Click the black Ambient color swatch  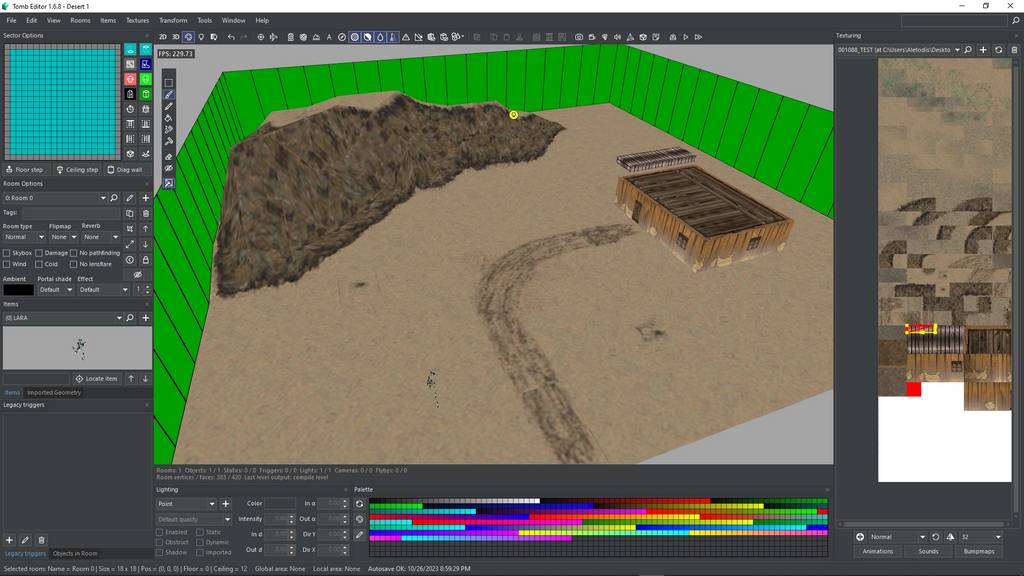18,290
